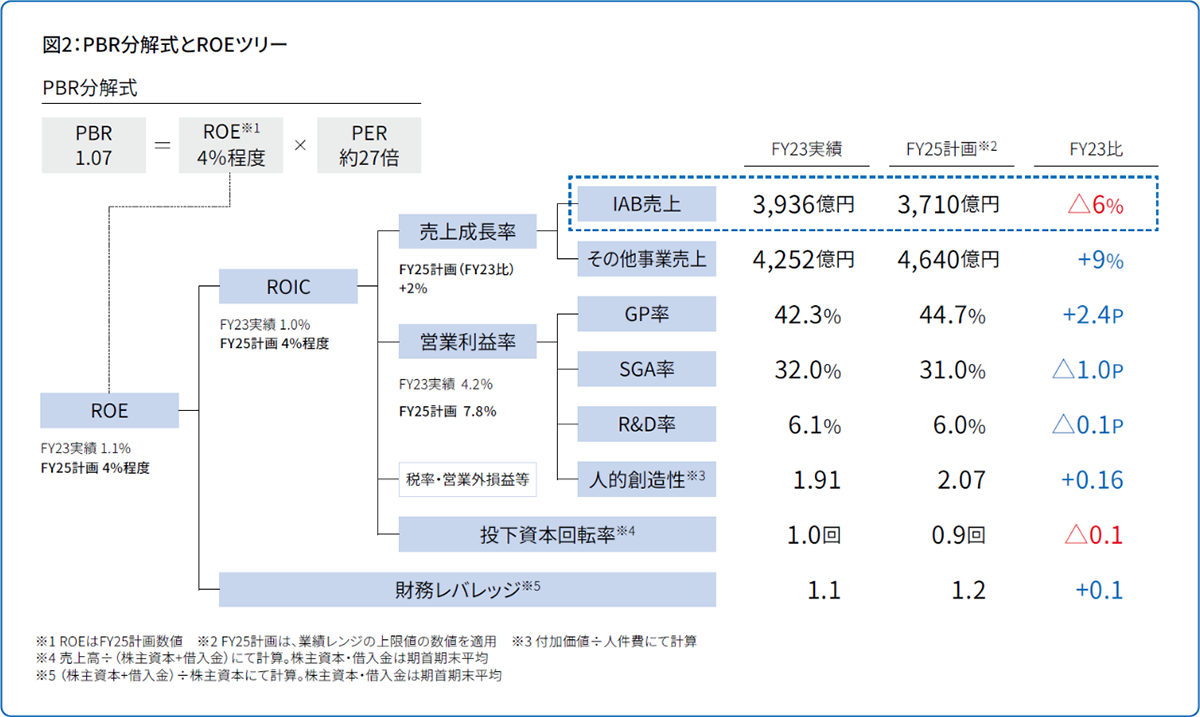The height and width of the screenshot is (717, 1200).
Task: Click the FY25計画 column header
Action: pos(951,149)
